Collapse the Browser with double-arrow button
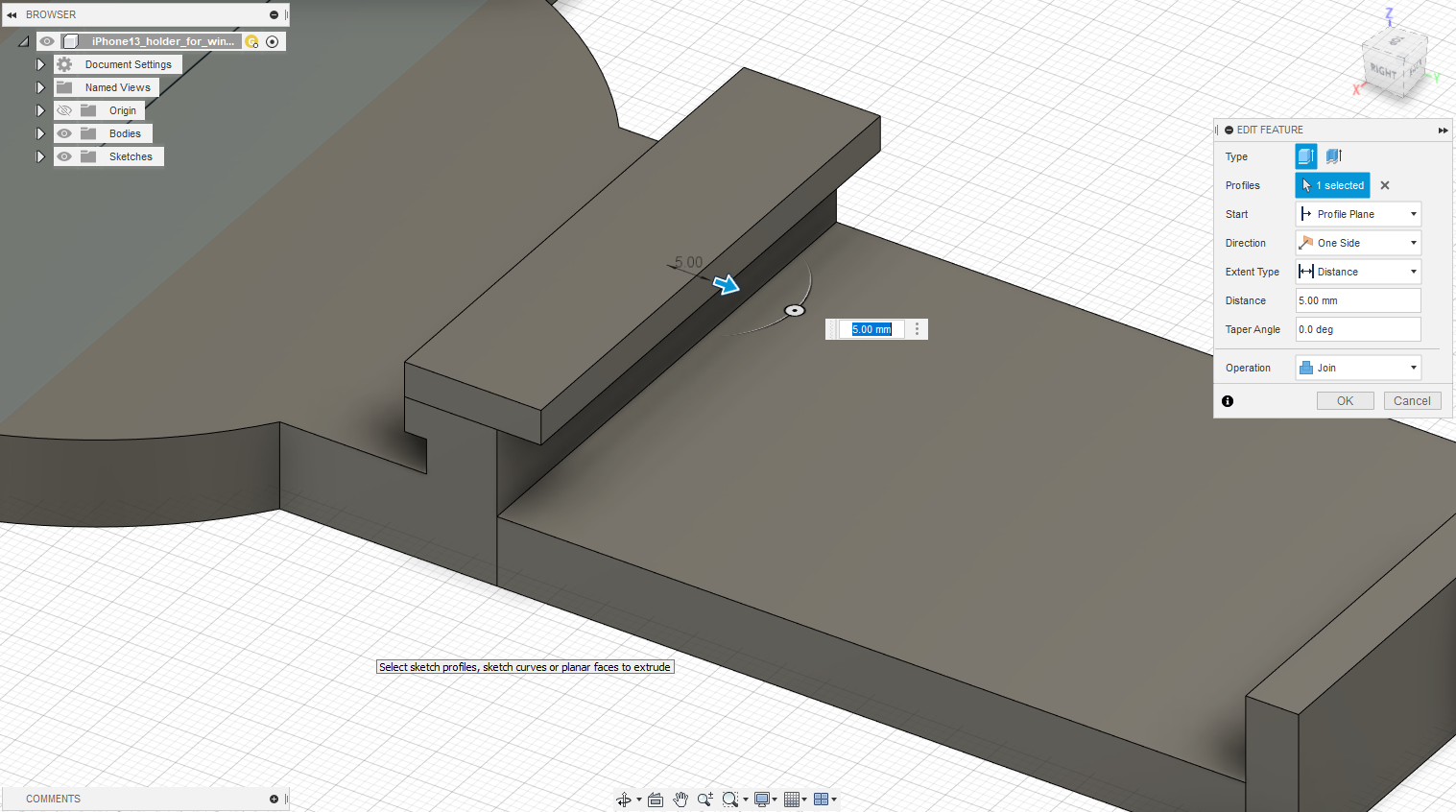The width and height of the screenshot is (1456, 812). [x=12, y=14]
